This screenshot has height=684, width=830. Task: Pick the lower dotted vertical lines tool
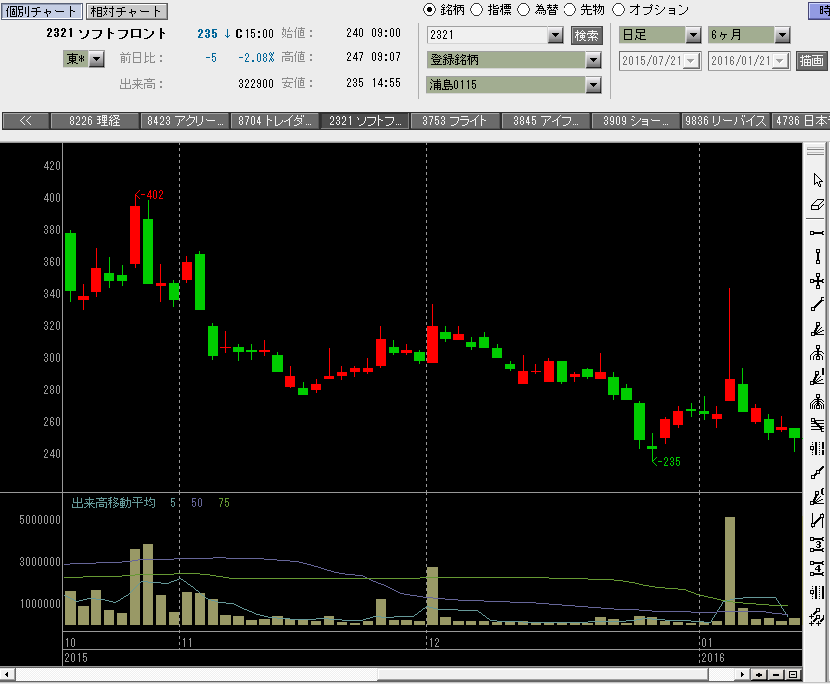coord(817,593)
